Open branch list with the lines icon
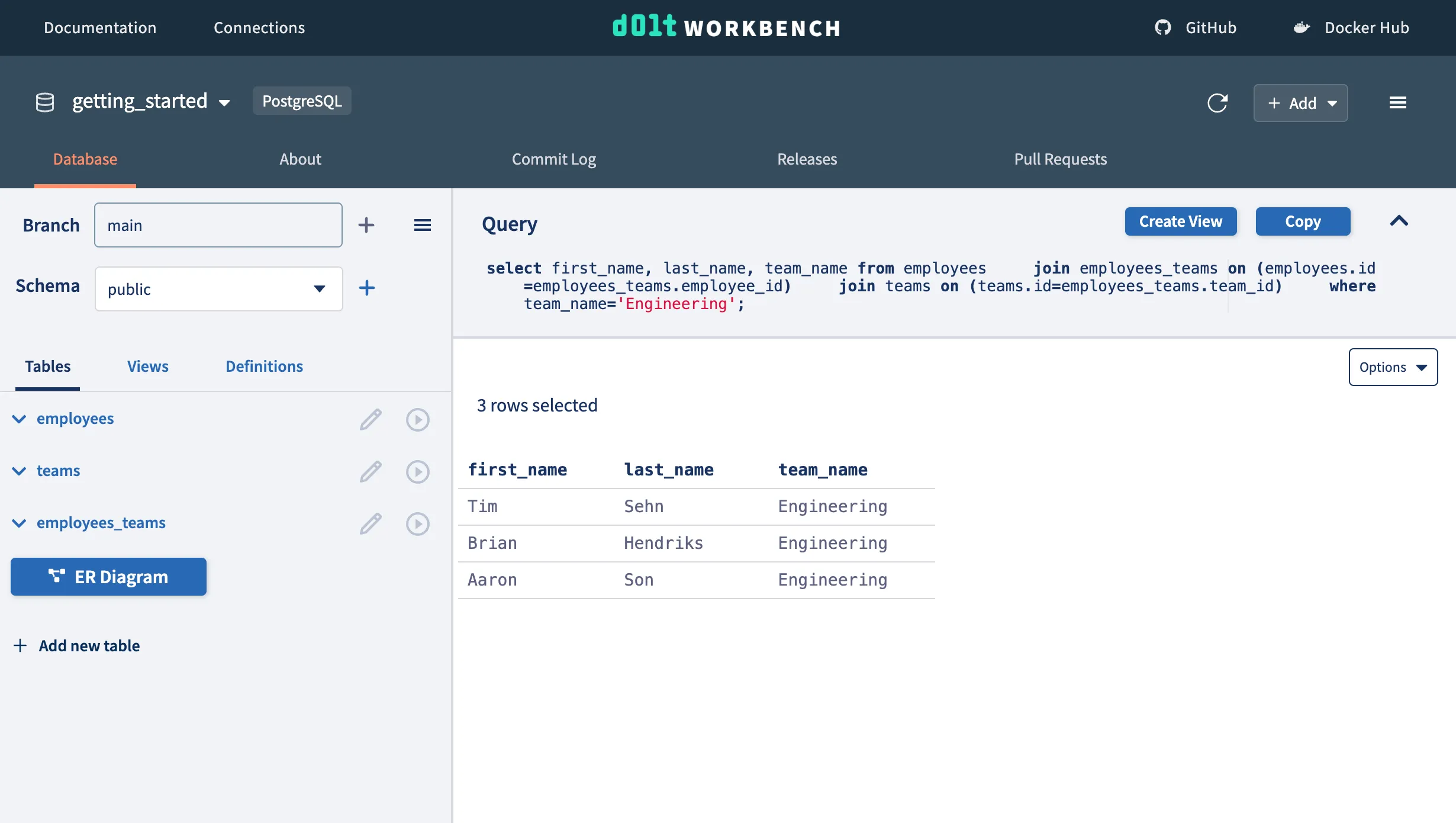Screen dimensions: 1456x823 tap(422, 225)
